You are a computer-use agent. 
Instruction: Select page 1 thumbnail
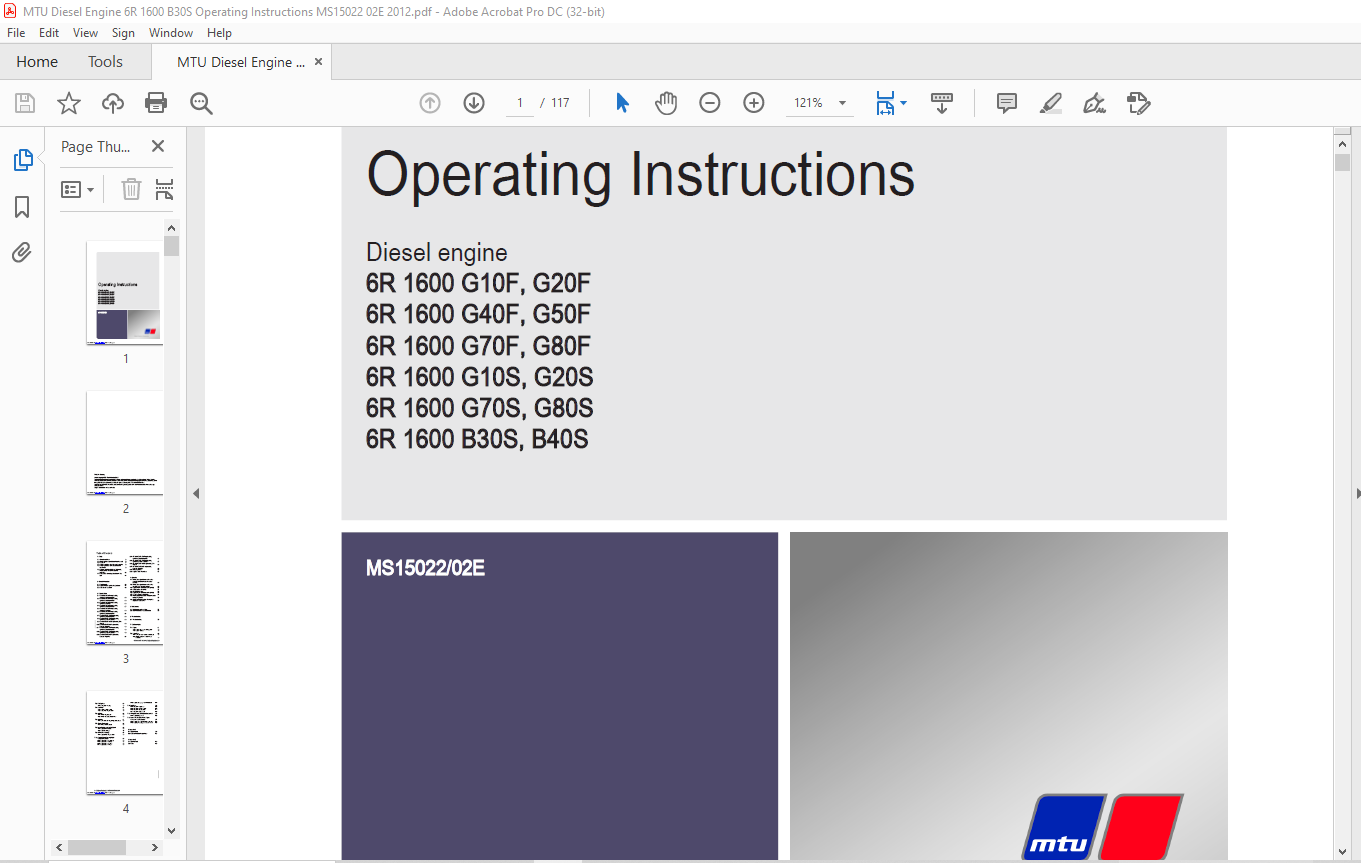pyautogui.click(x=125, y=293)
